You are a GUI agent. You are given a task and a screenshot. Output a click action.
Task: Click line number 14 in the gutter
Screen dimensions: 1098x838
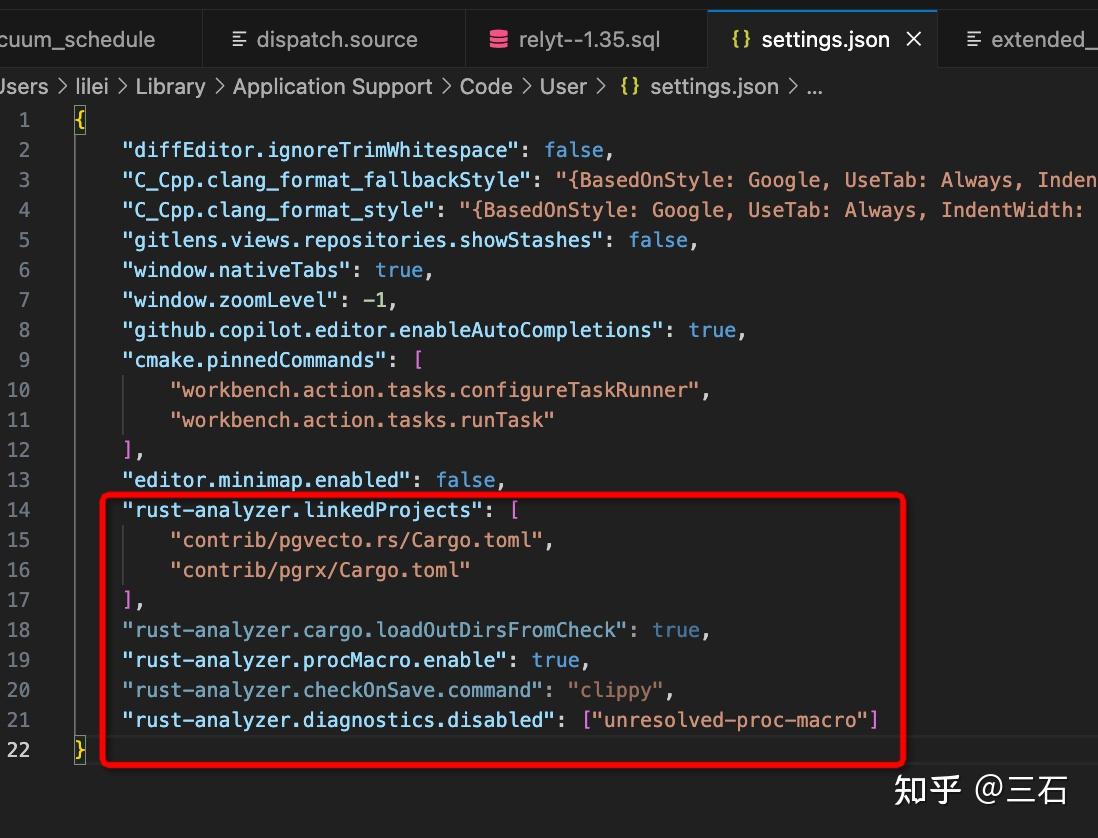18,510
